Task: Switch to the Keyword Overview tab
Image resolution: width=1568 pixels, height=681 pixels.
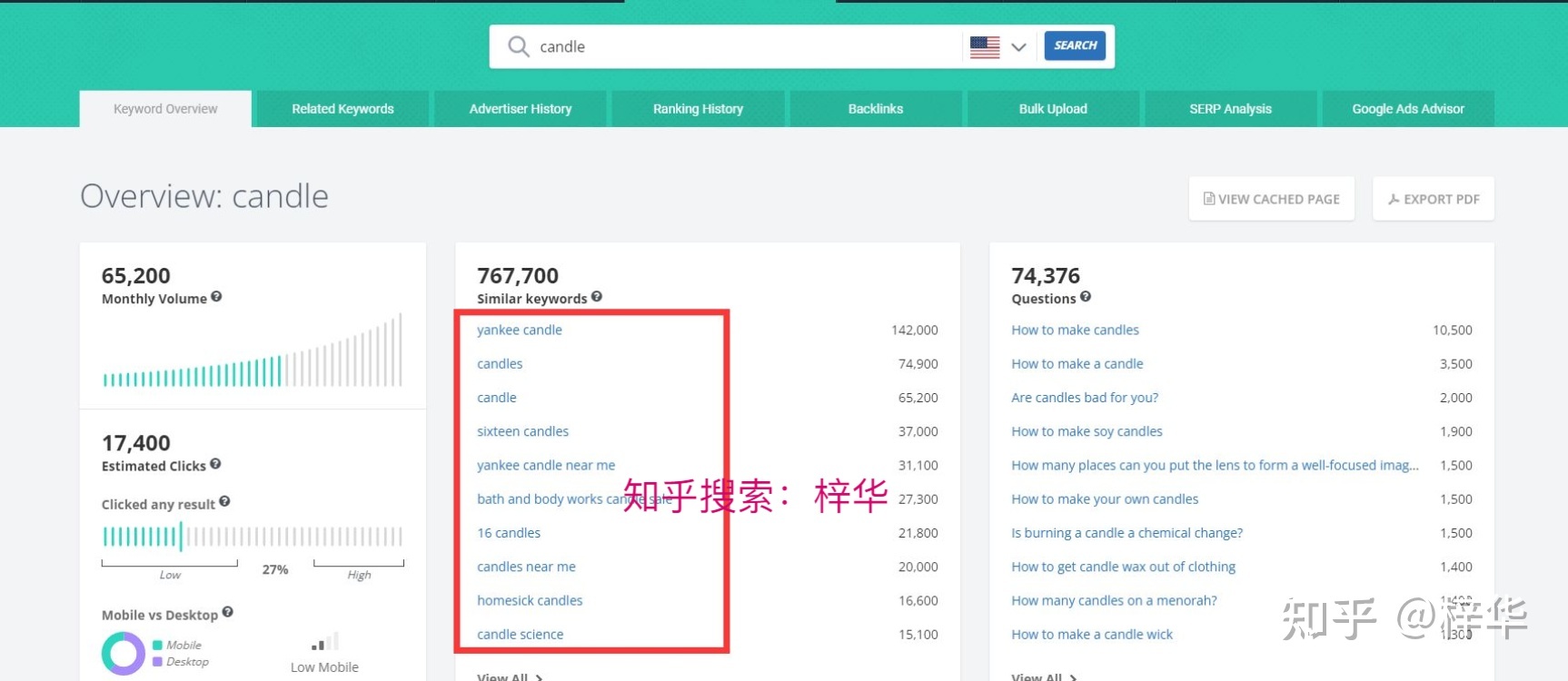Action: [x=165, y=109]
